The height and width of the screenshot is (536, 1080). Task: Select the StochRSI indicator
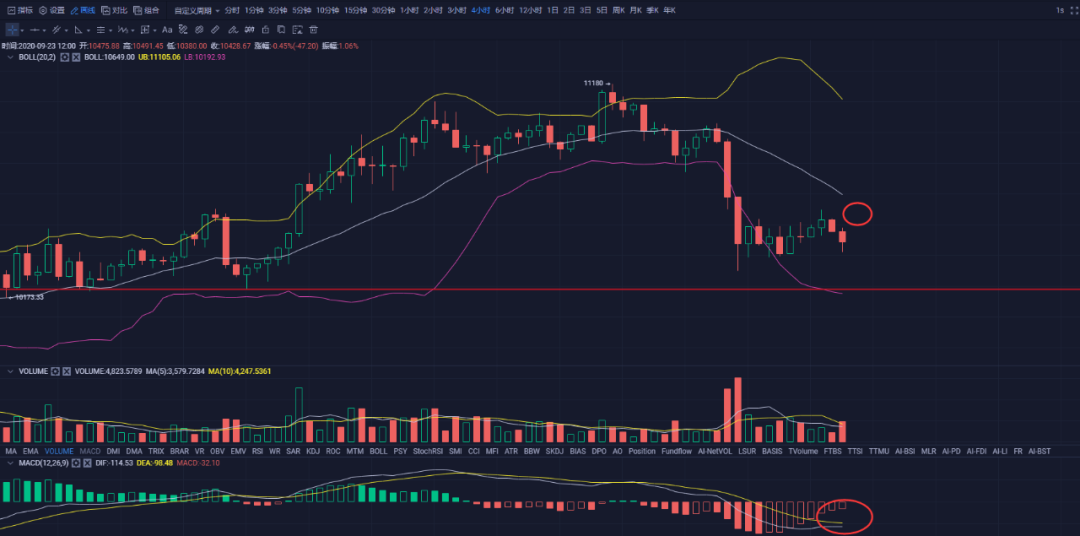tap(427, 451)
